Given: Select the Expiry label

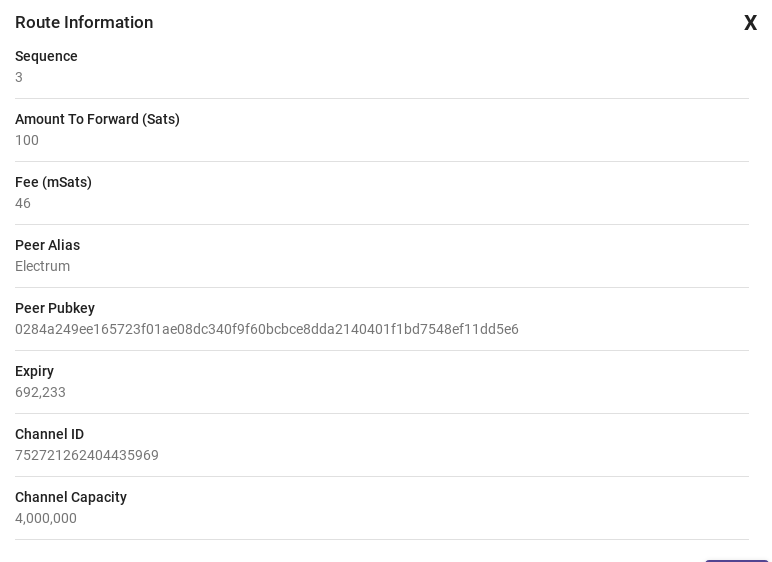Looking at the screenshot, I should (34, 371).
